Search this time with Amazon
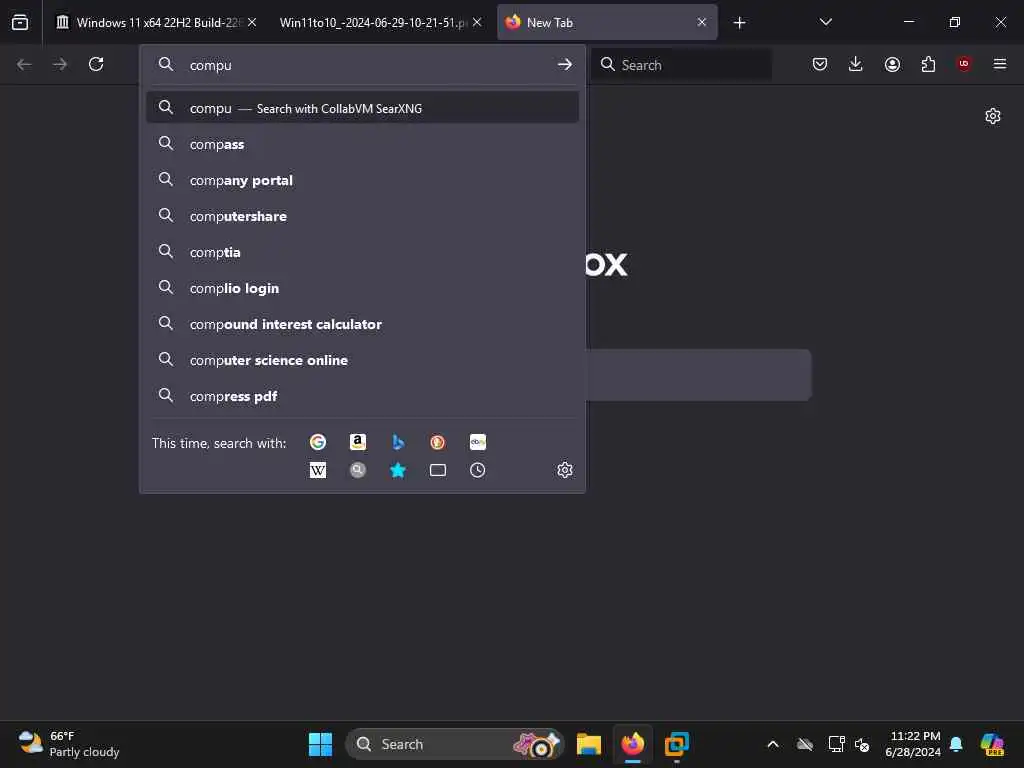 click(357, 442)
